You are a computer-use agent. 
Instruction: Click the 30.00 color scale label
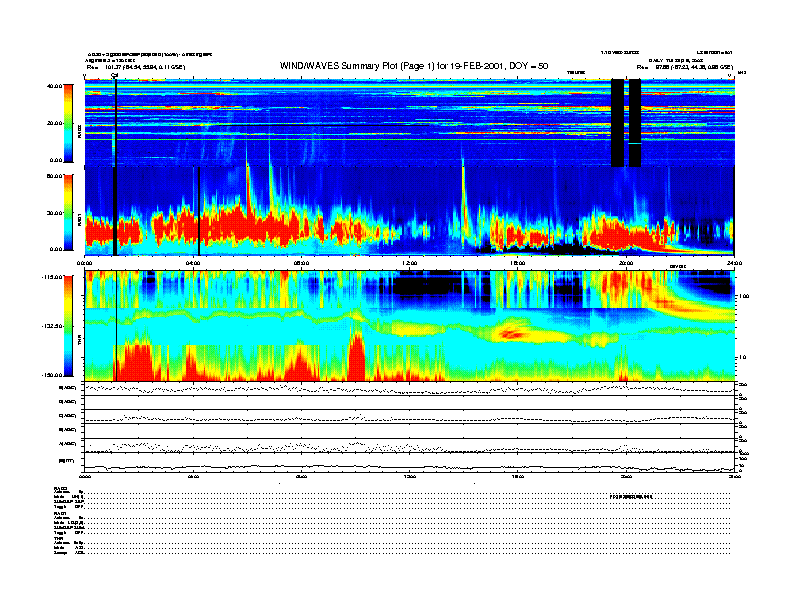pos(55,213)
